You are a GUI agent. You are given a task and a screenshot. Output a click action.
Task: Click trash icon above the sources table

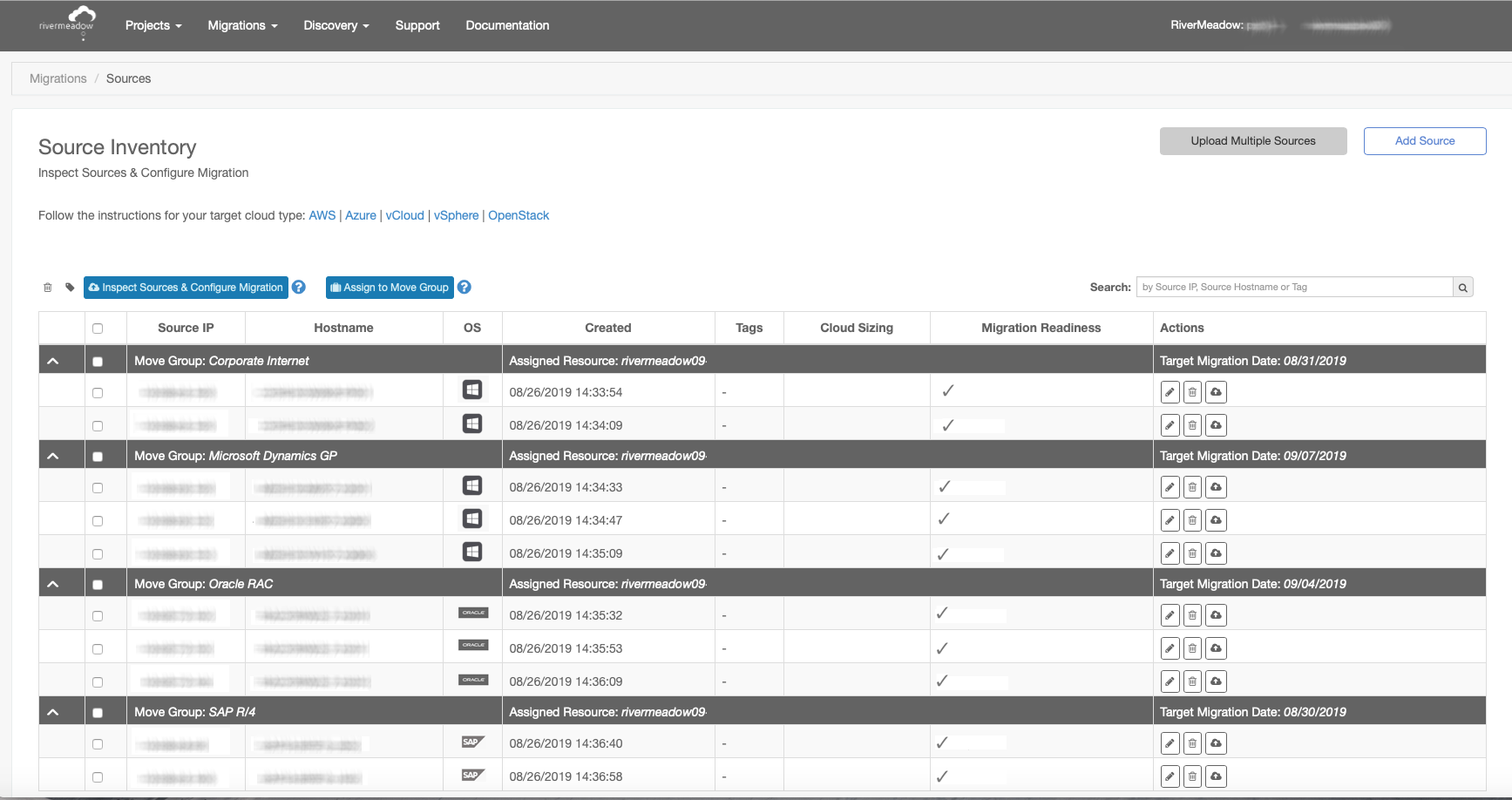48,288
